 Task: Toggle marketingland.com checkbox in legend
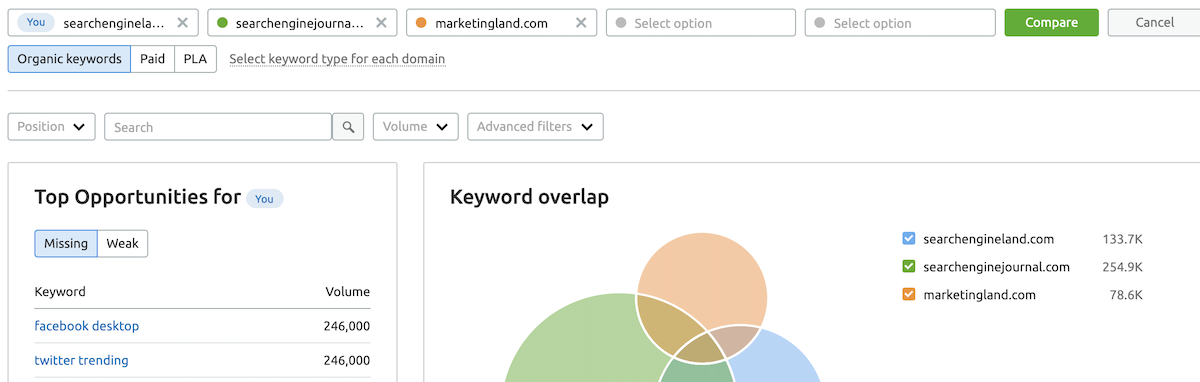pos(909,295)
